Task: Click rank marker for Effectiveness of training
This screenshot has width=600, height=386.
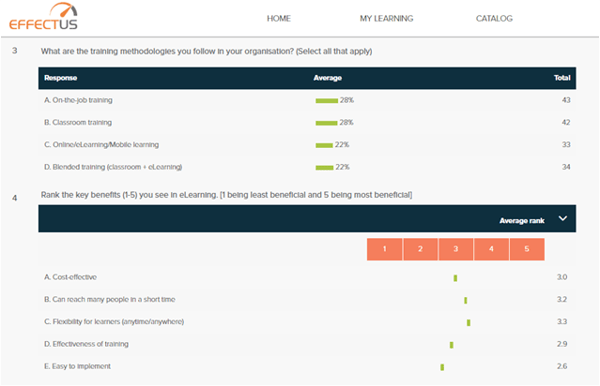Action: coord(452,345)
